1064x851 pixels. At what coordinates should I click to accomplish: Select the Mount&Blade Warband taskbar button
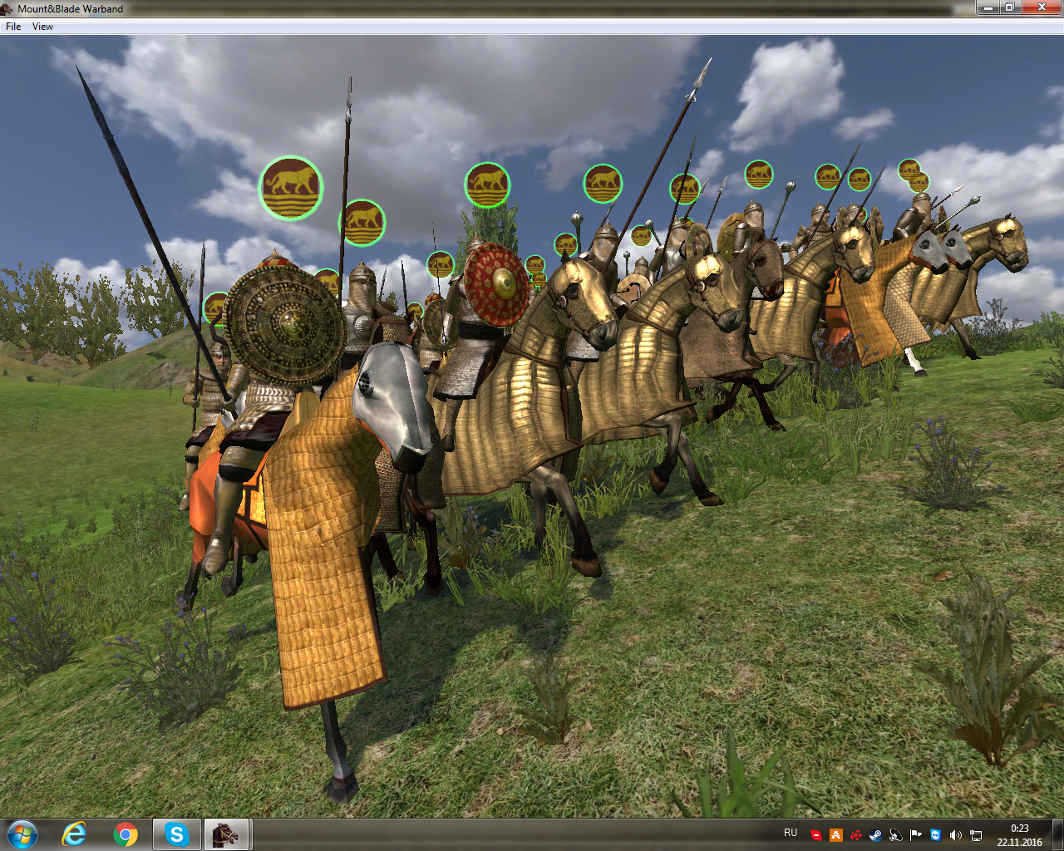click(x=227, y=833)
